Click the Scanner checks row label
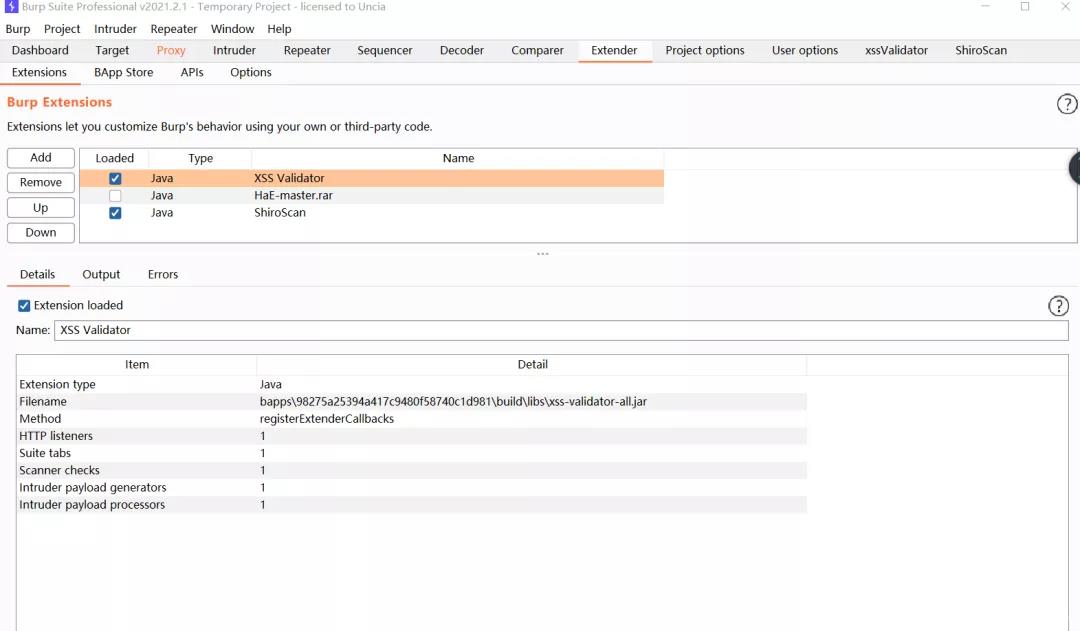The image size is (1080, 631). click(x=59, y=470)
